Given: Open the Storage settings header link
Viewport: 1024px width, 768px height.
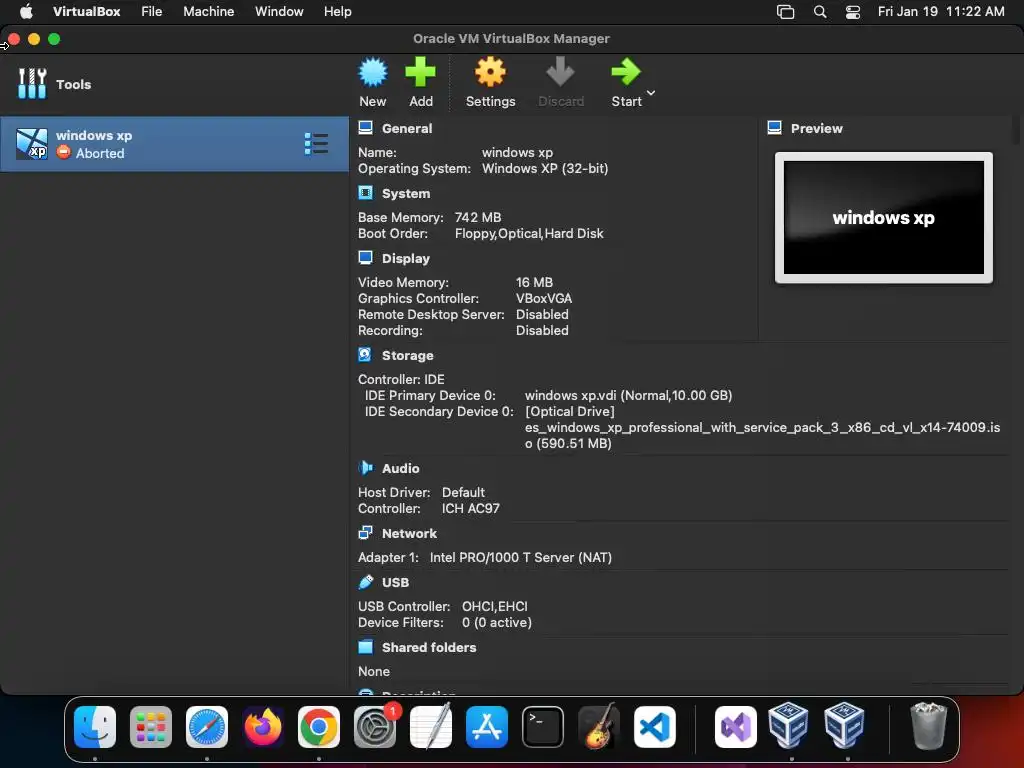Looking at the screenshot, I should pyautogui.click(x=408, y=355).
